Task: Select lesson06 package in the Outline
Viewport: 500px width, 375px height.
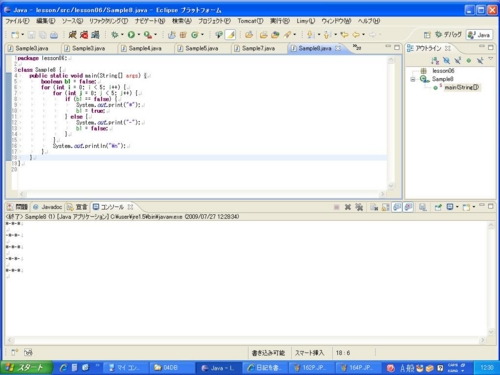Action: point(443,71)
